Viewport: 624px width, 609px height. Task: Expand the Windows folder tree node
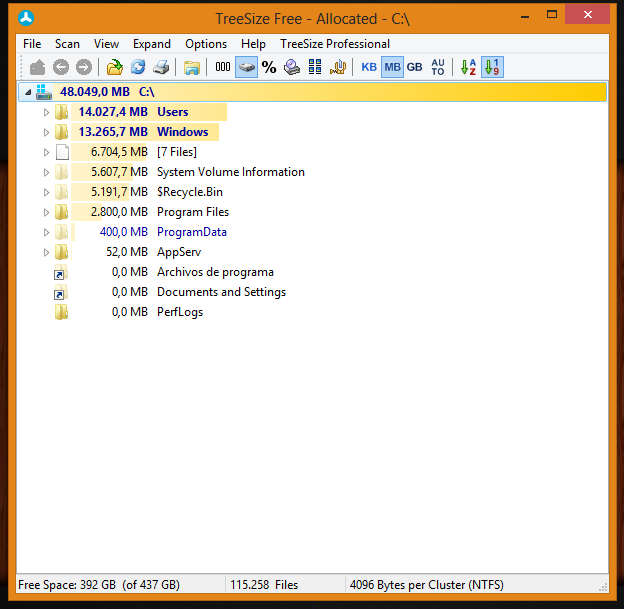point(46,132)
